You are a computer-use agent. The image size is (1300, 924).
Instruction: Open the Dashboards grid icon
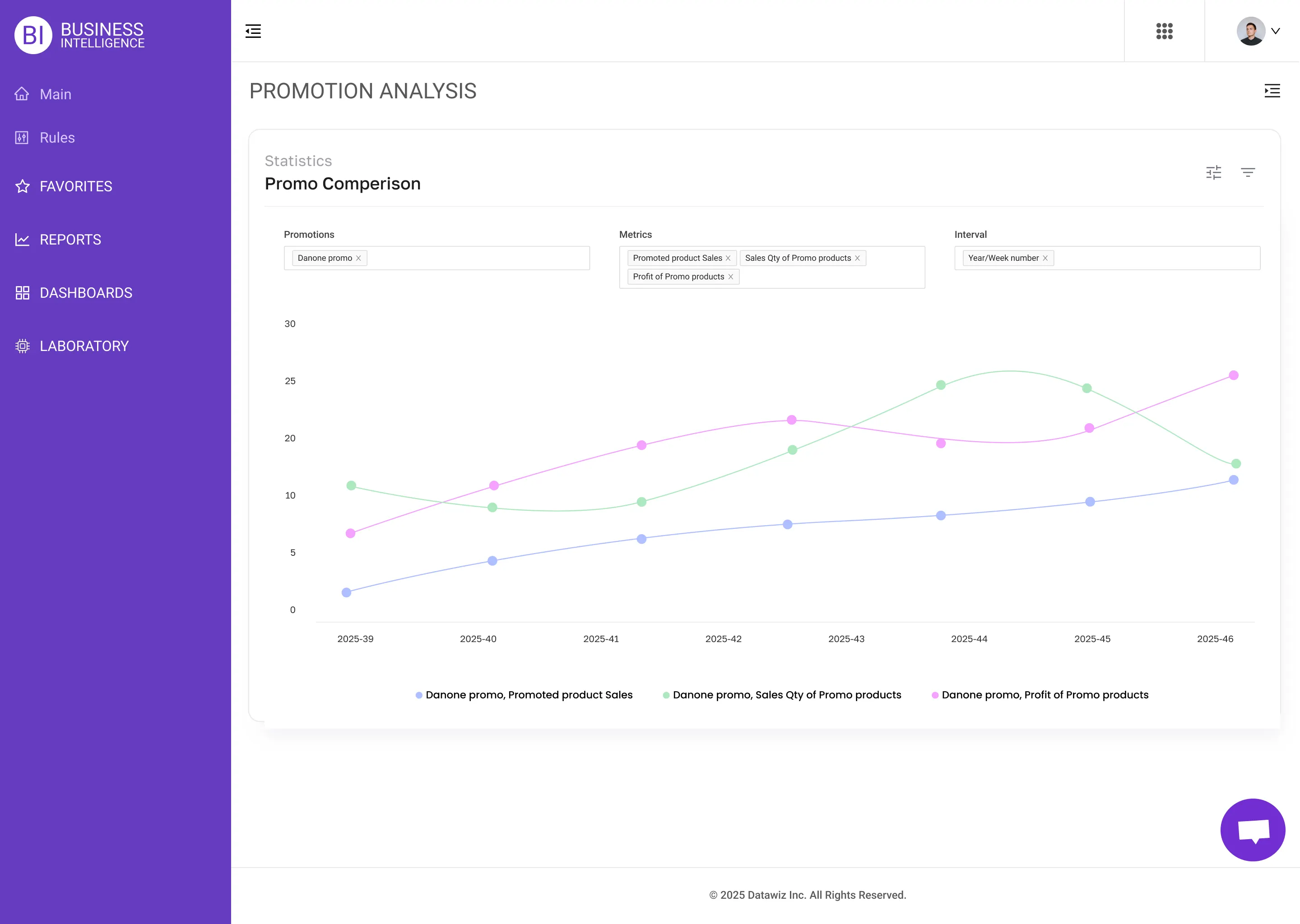[22, 292]
